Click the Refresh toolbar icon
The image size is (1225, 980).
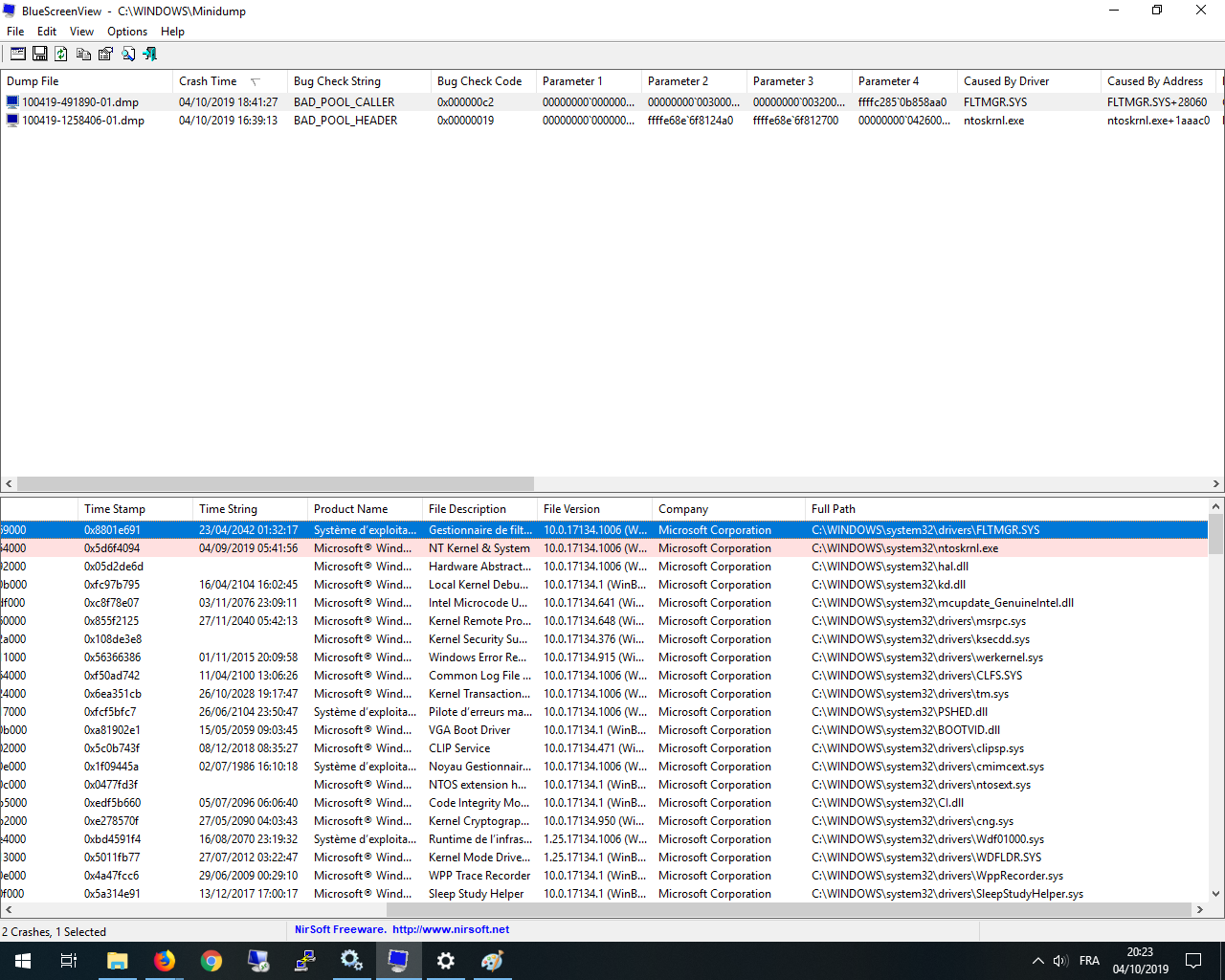(61, 54)
